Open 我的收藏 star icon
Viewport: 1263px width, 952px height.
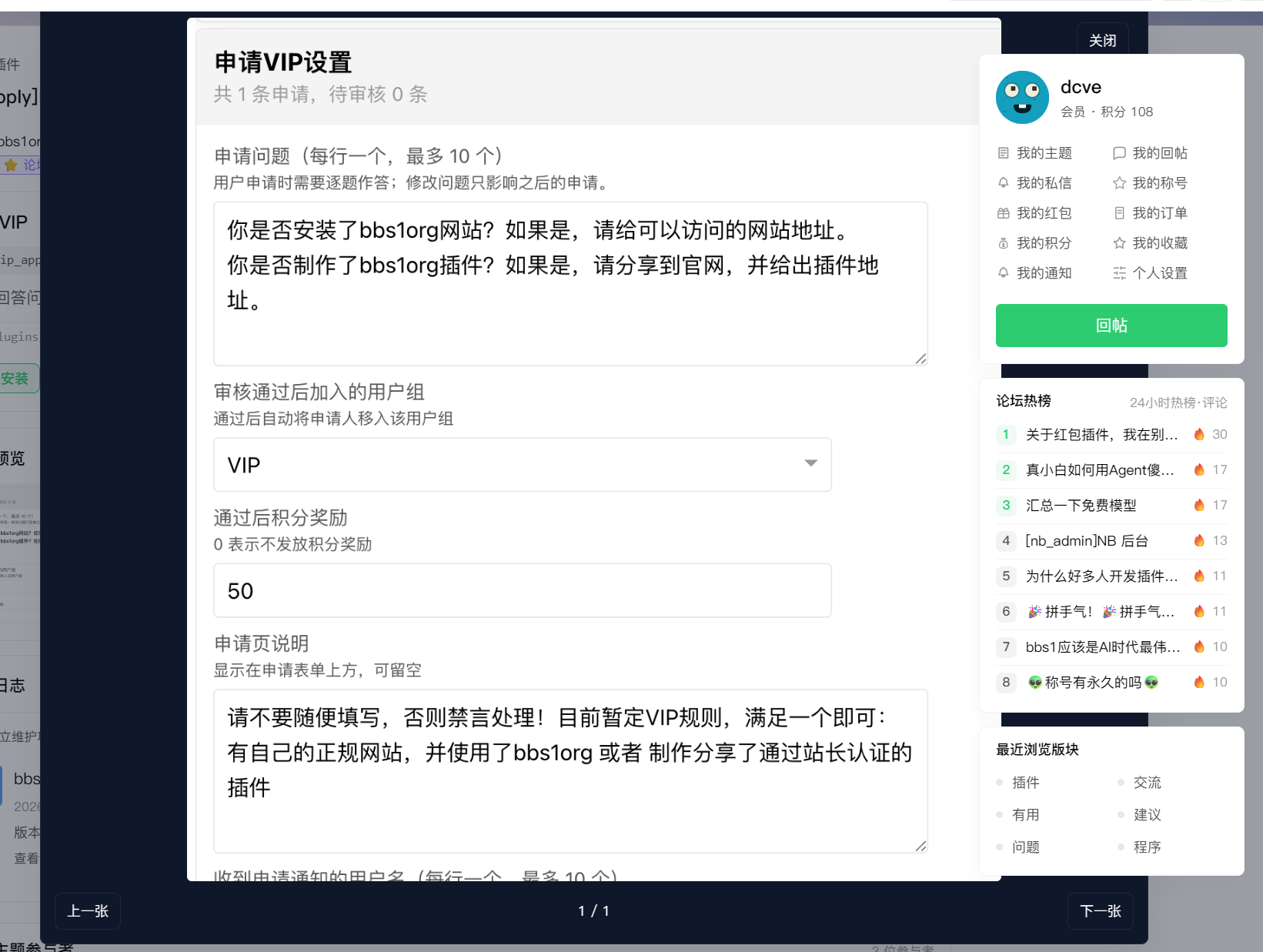tap(1119, 243)
